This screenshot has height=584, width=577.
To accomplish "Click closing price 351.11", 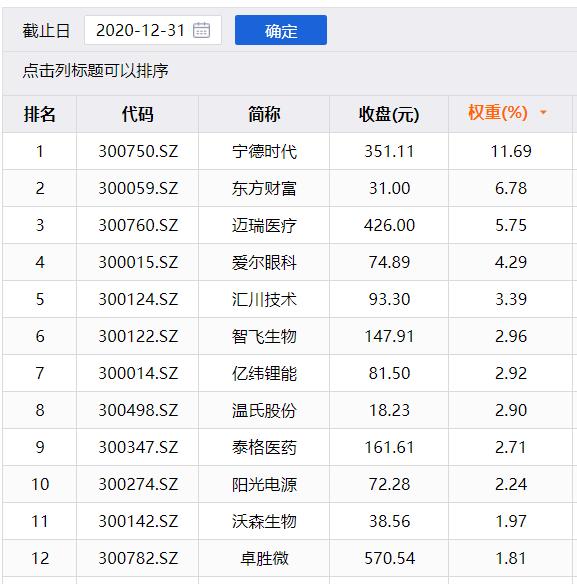I will (x=389, y=151).
